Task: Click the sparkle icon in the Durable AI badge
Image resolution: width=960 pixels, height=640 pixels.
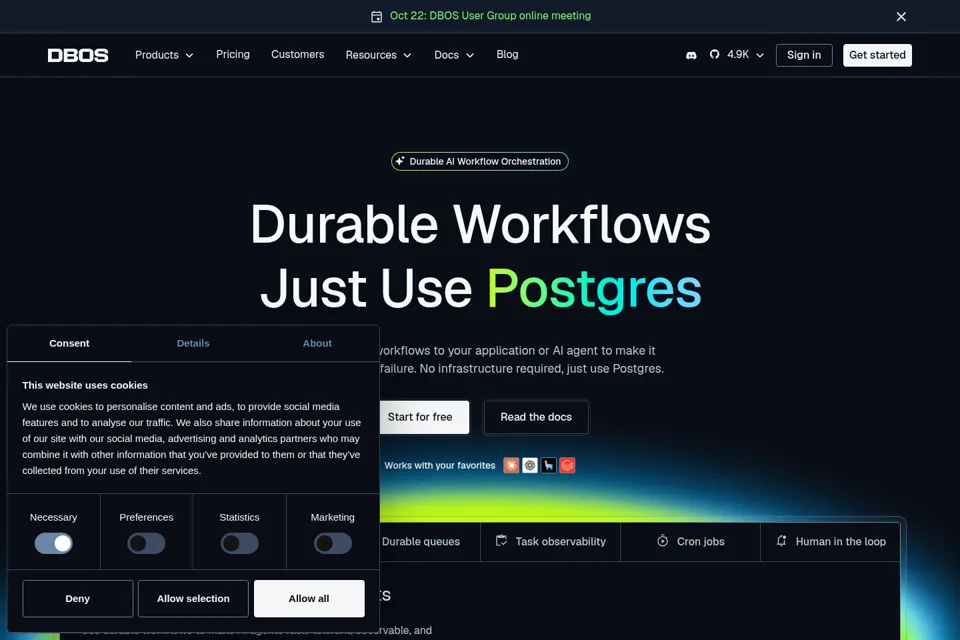Action: pyautogui.click(x=400, y=161)
